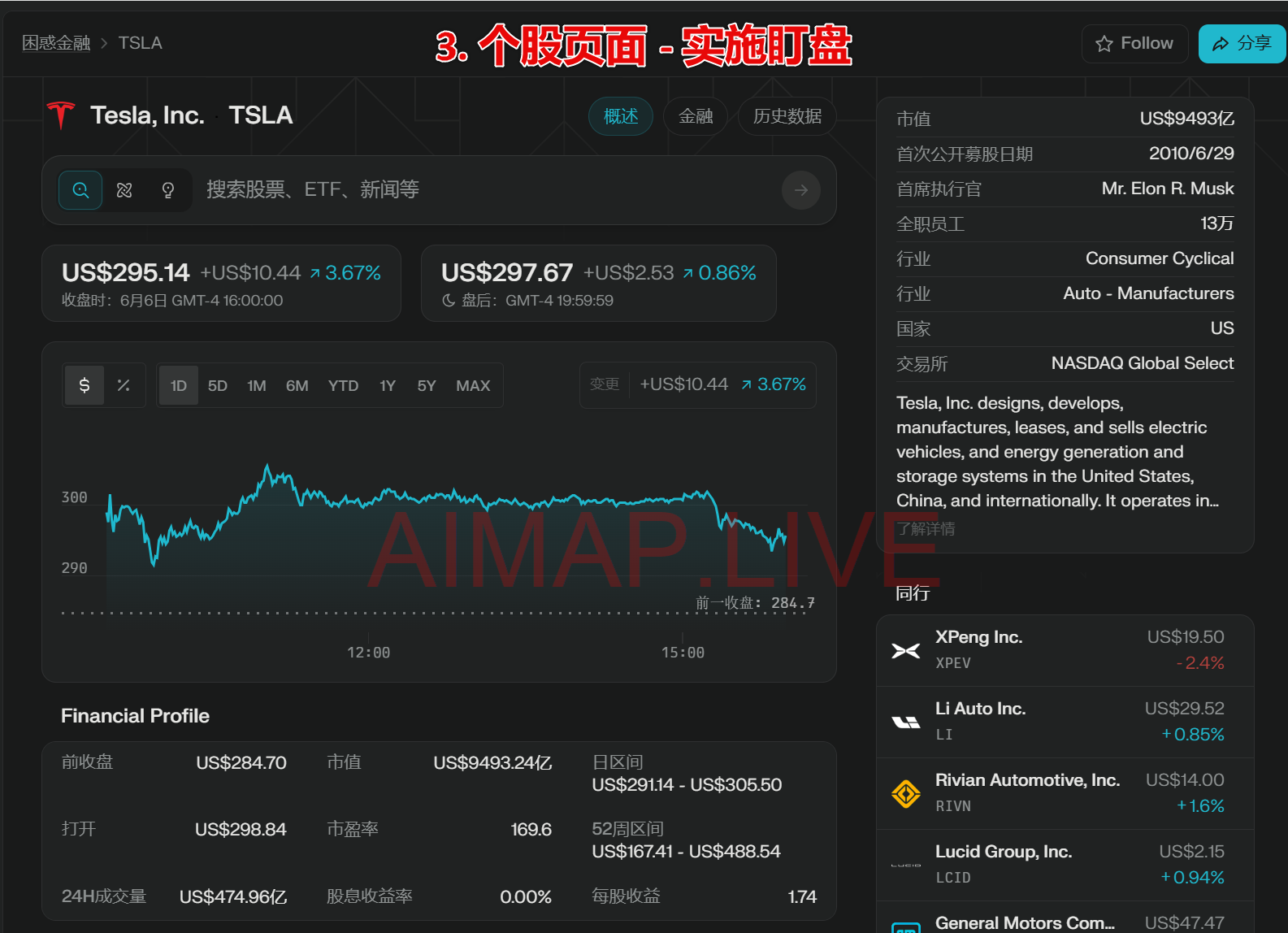
Task: Click the Financial Profile heading
Action: pyautogui.click(x=136, y=716)
